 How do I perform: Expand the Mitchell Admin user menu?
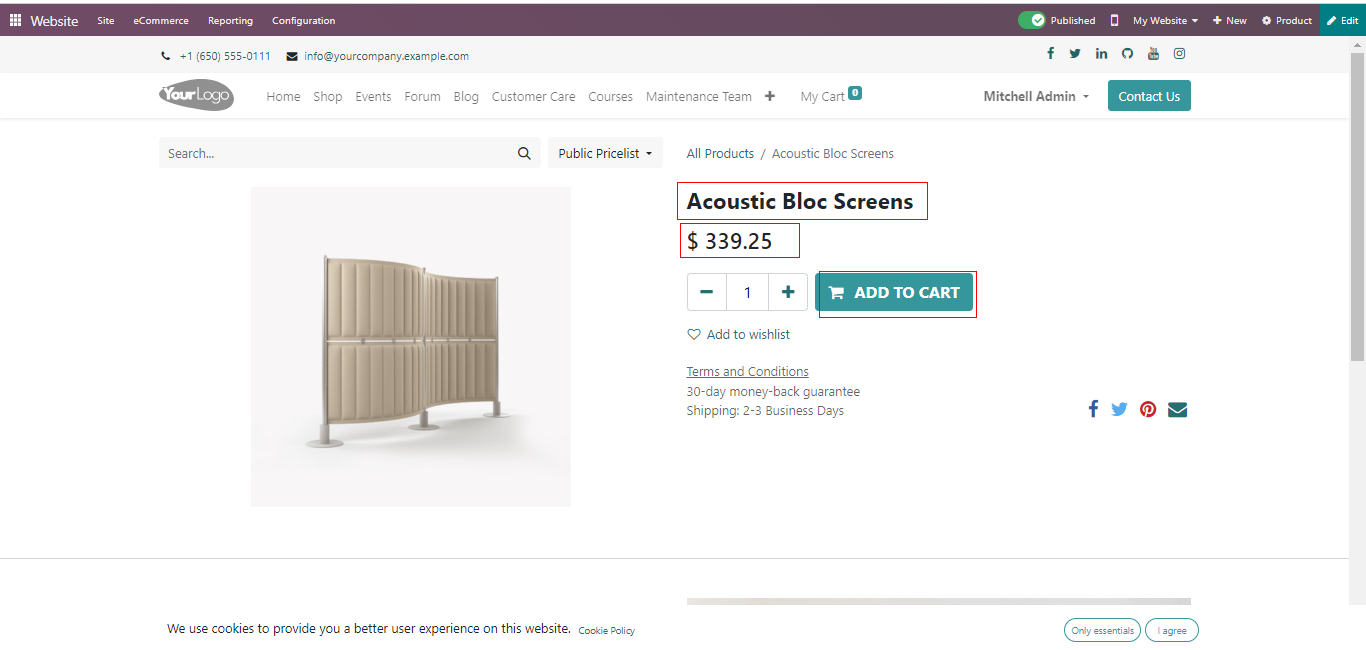coord(1036,96)
